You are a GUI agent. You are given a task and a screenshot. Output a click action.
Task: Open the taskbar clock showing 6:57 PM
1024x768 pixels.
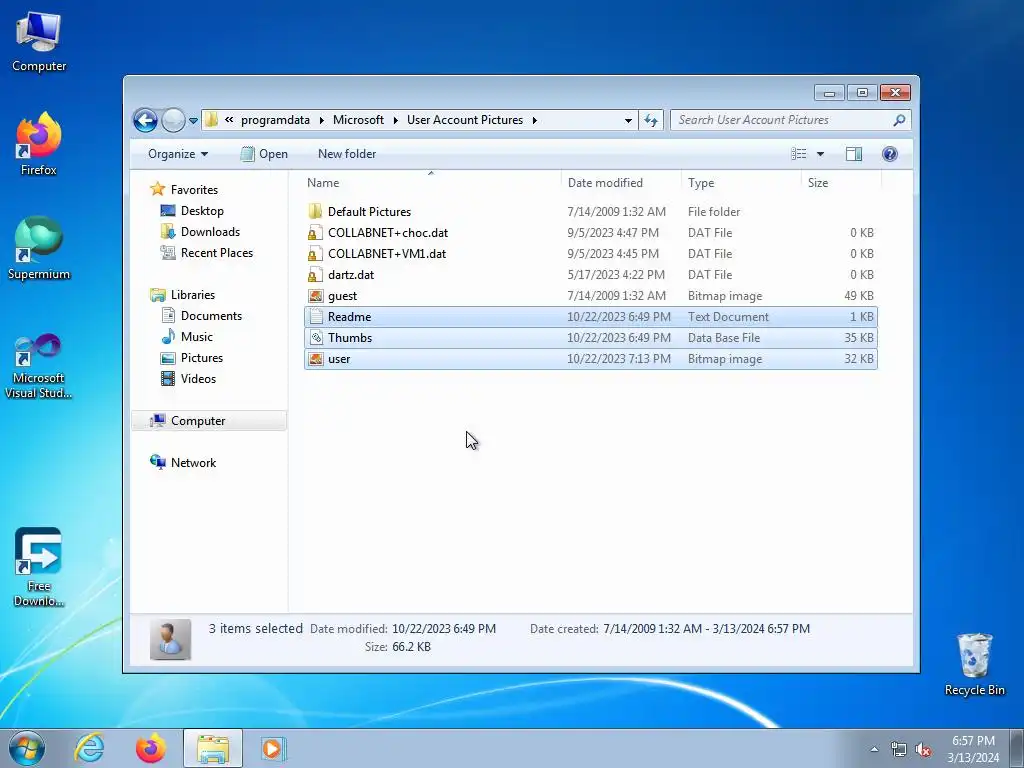click(973, 749)
